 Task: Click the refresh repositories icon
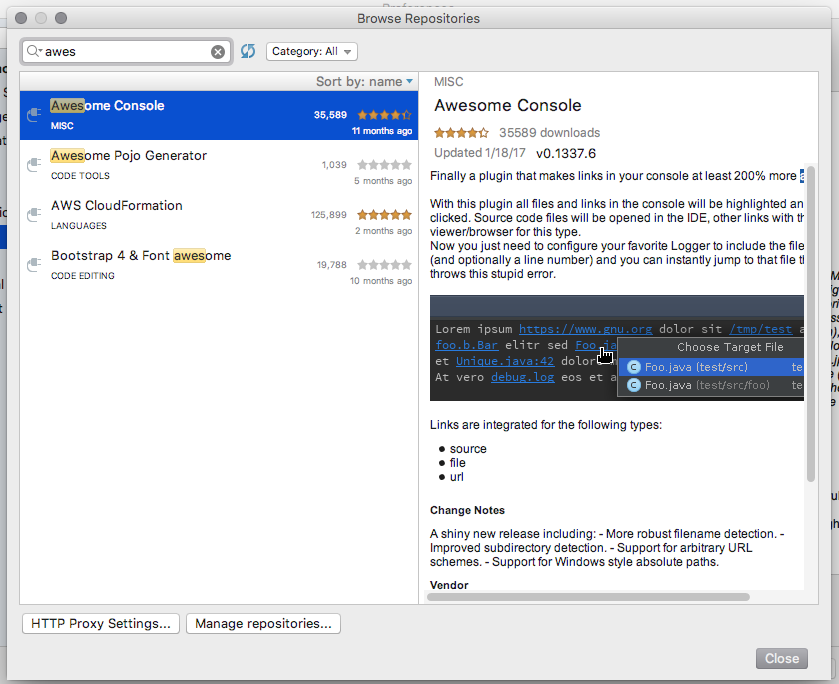248,51
